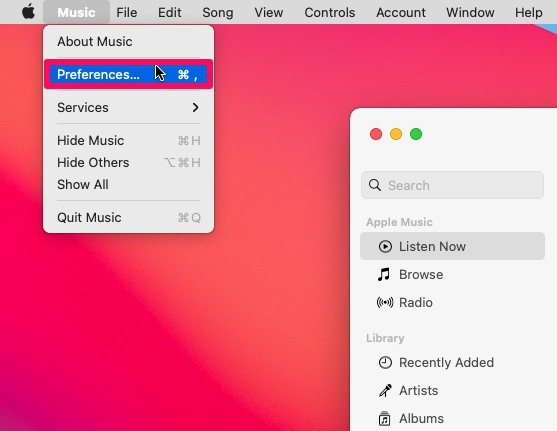Choose Hide Others menu entry
The width and height of the screenshot is (557, 431).
[128, 163]
